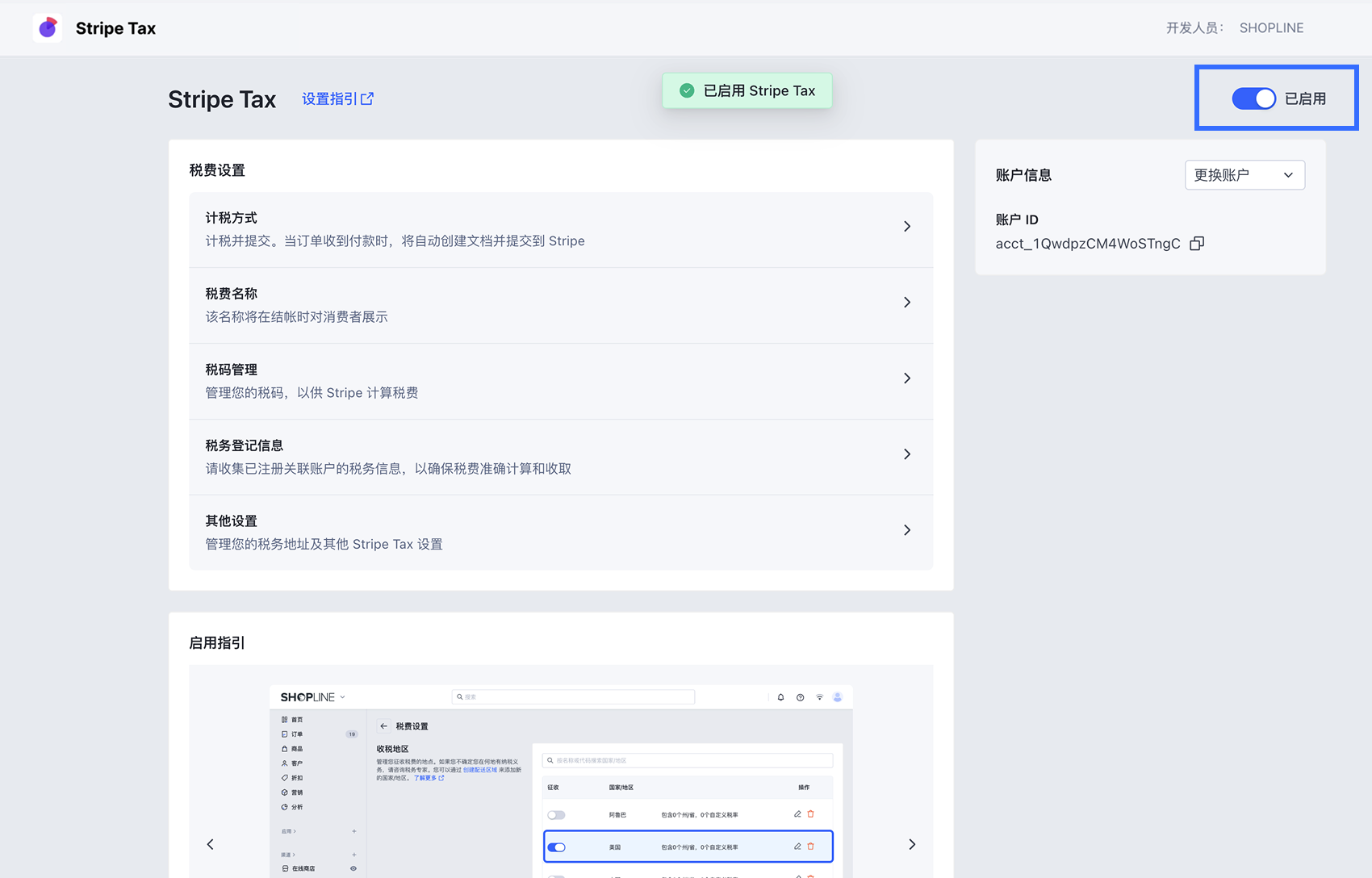Image resolution: width=1372 pixels, height=878 pixels.
Task: Open the 设置指引 external link
Action: pos(337,98)
